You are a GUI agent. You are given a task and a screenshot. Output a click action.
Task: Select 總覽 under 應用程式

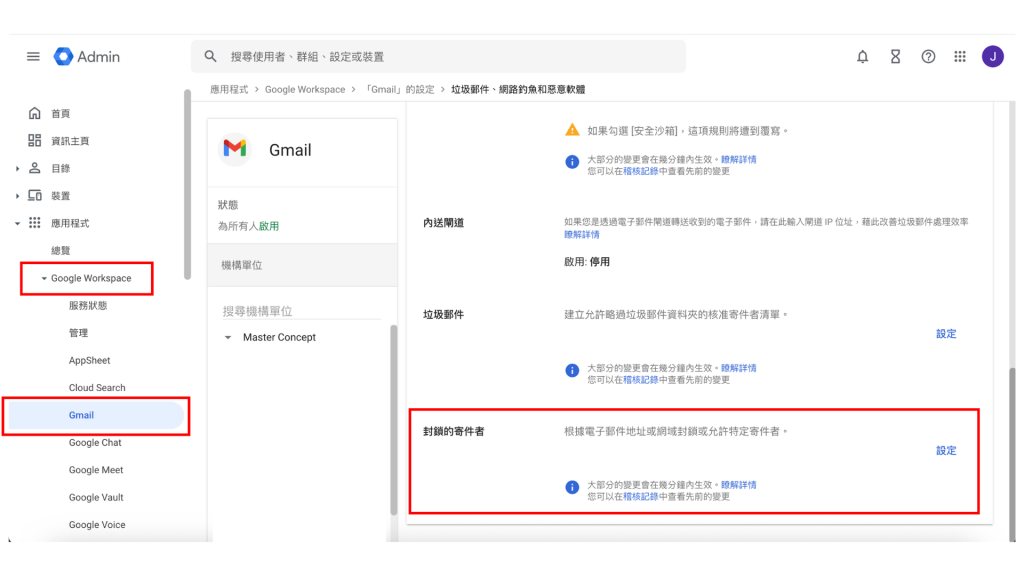[61, 251]
